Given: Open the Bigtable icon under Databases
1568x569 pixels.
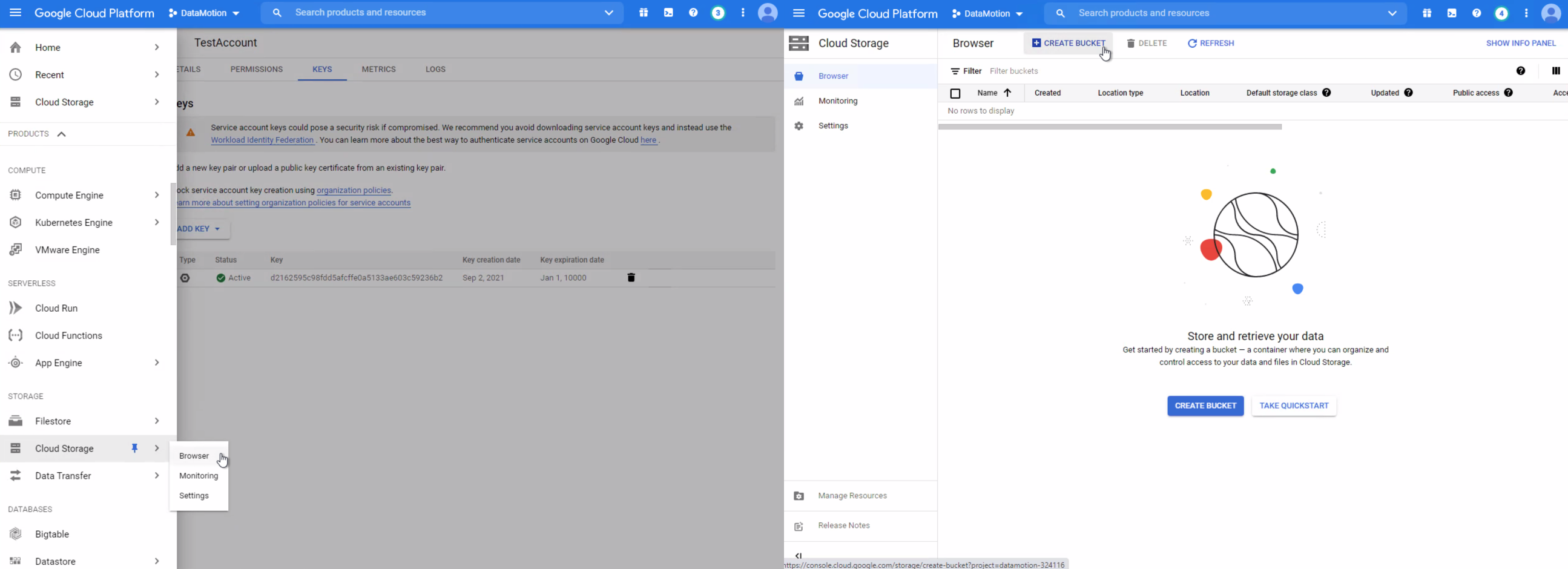Looking at the screenshot, I should [15, 534].
